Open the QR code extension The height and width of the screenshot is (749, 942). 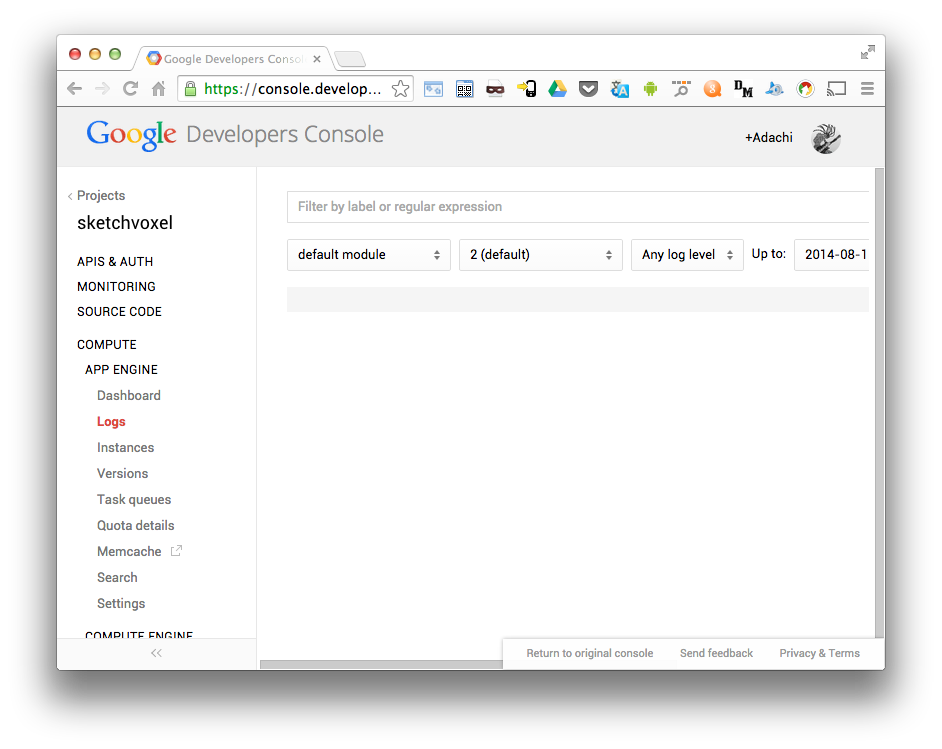tap(464, 89)
